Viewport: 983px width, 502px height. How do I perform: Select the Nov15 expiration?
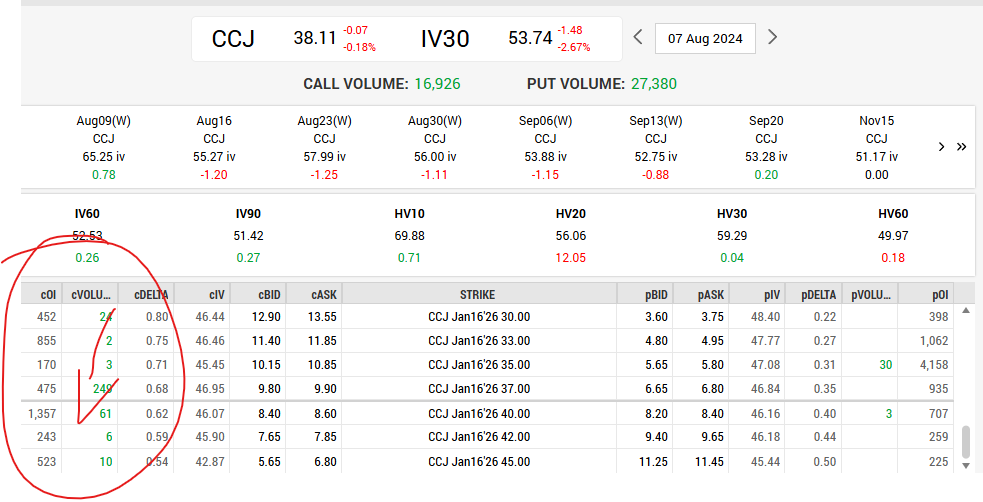click(876, 147)
